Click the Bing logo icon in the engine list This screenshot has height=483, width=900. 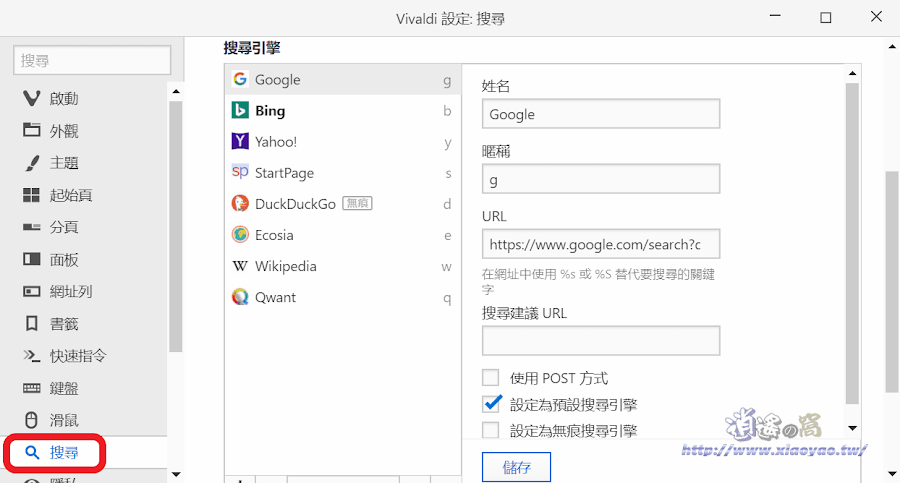240,110
